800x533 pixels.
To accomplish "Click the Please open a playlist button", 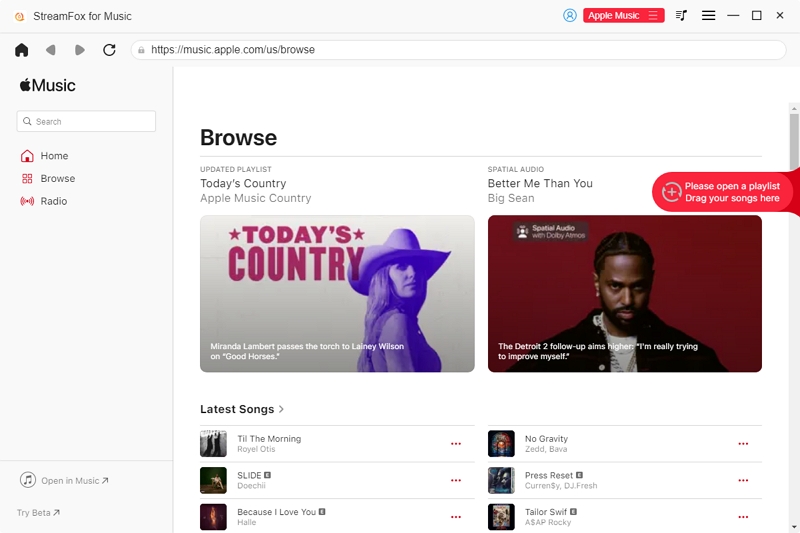I will point(723,192).
